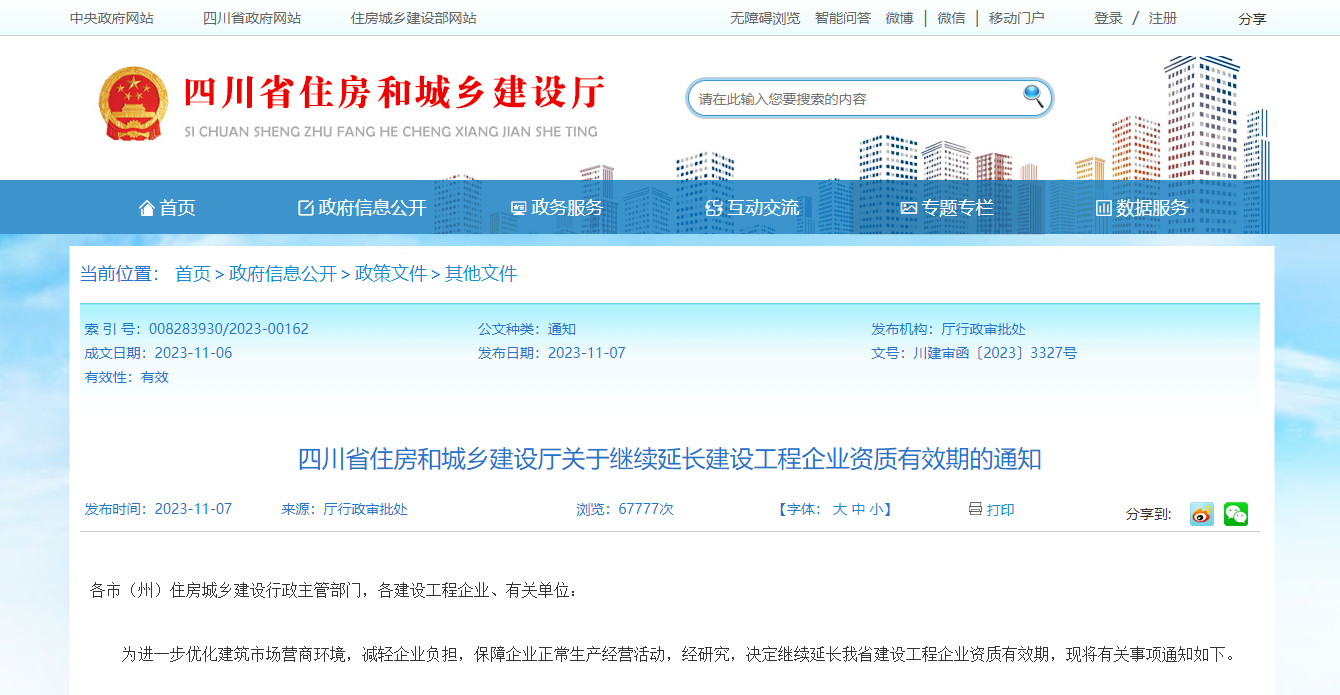The image size is (1340, 695).
Task: Visit the 住房城乡建设部网站 link
Action: pyautogui.click(x=414, y=18)
